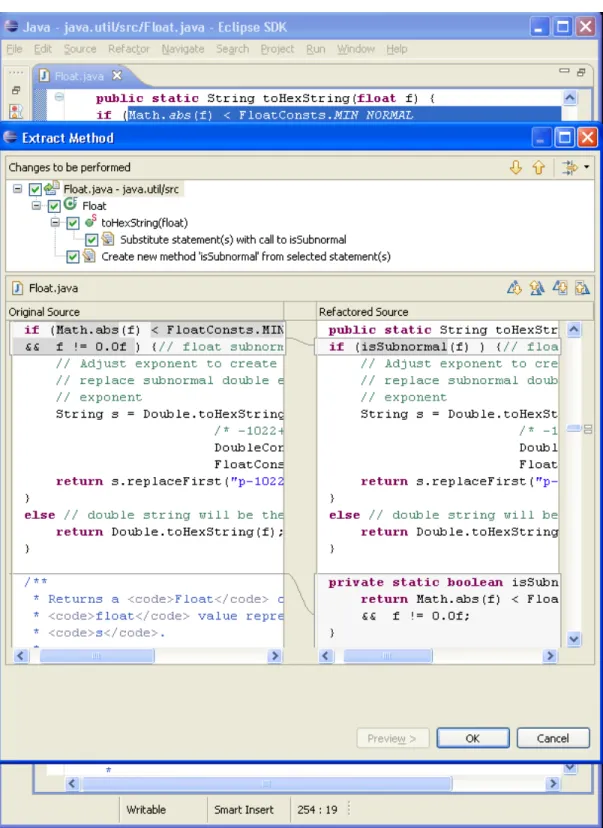Open the Search menu in Eclipse
Image resolution: width=603 pixels, height=828 pixels.
[232, 49]
